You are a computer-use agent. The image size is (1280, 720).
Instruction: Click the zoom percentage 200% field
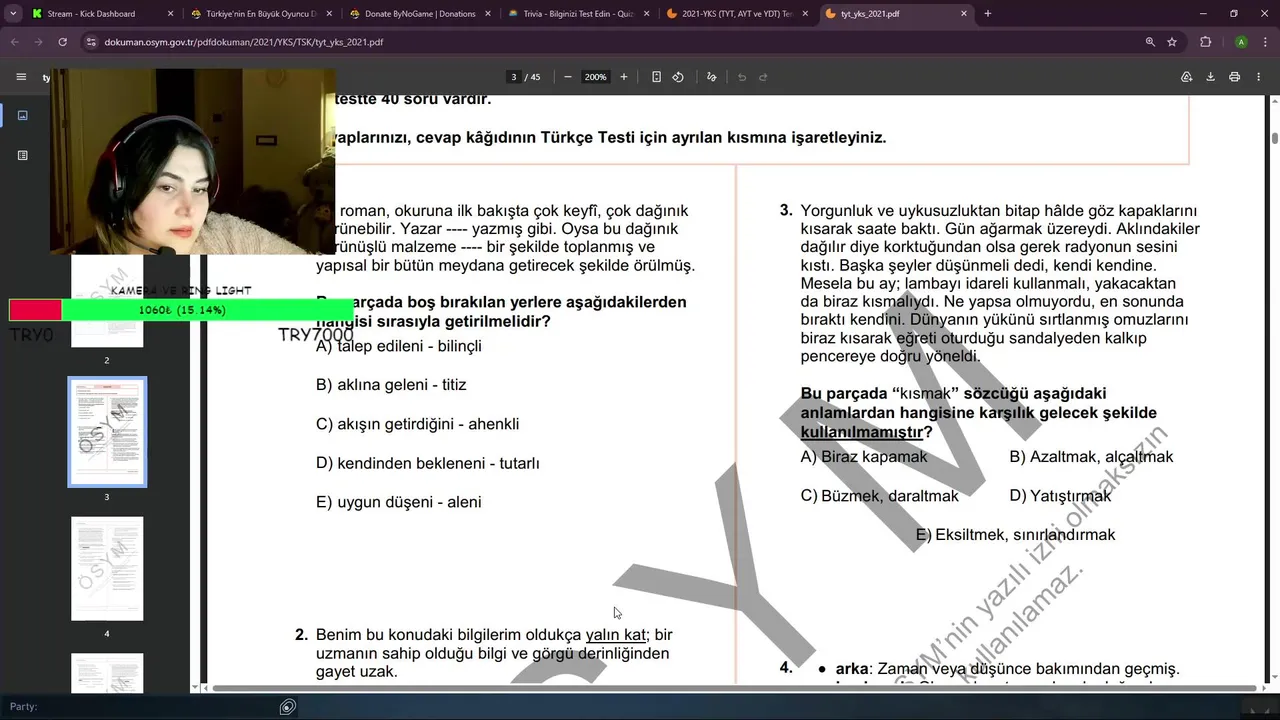pos(596,77)
